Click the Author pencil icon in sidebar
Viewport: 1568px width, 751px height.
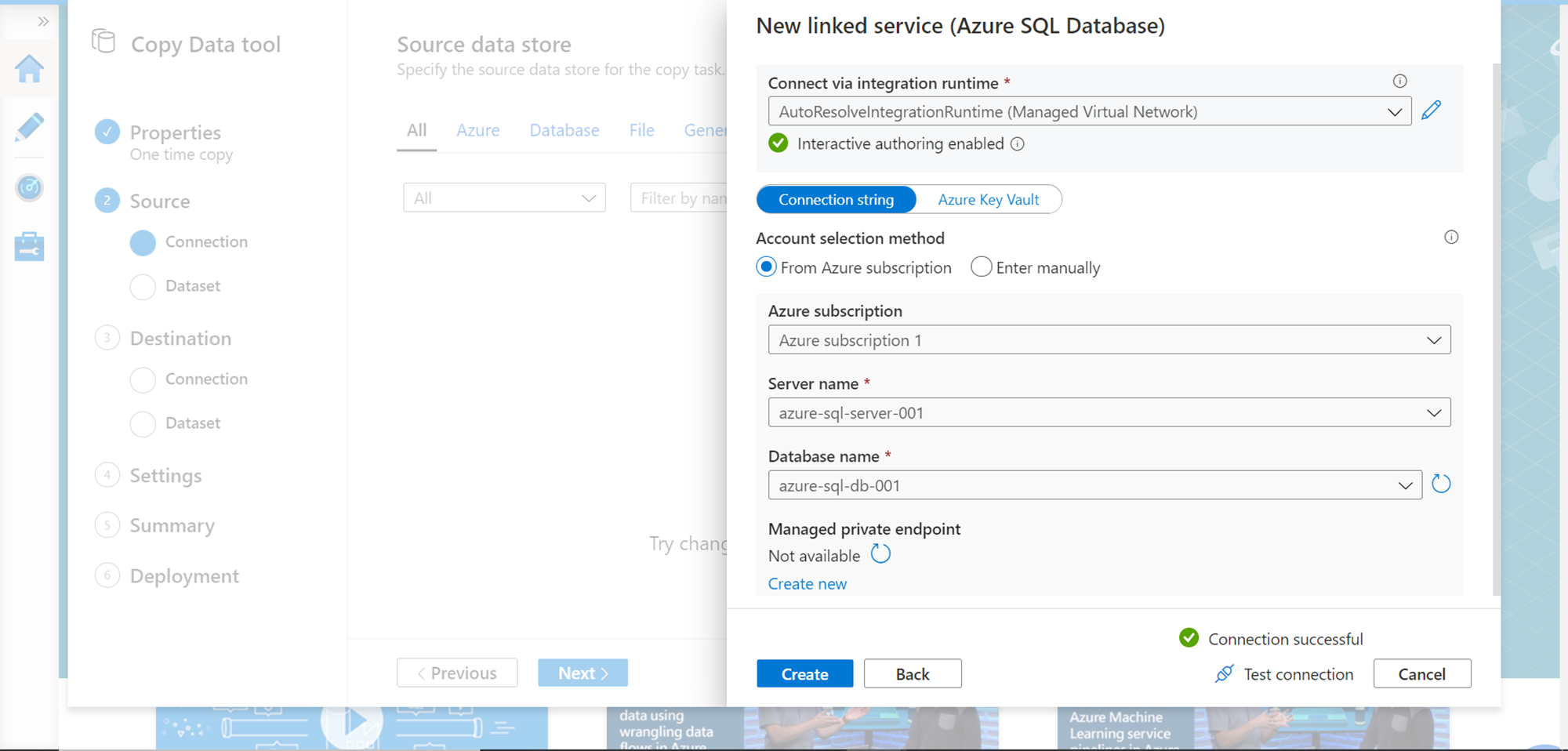[29, 127]
